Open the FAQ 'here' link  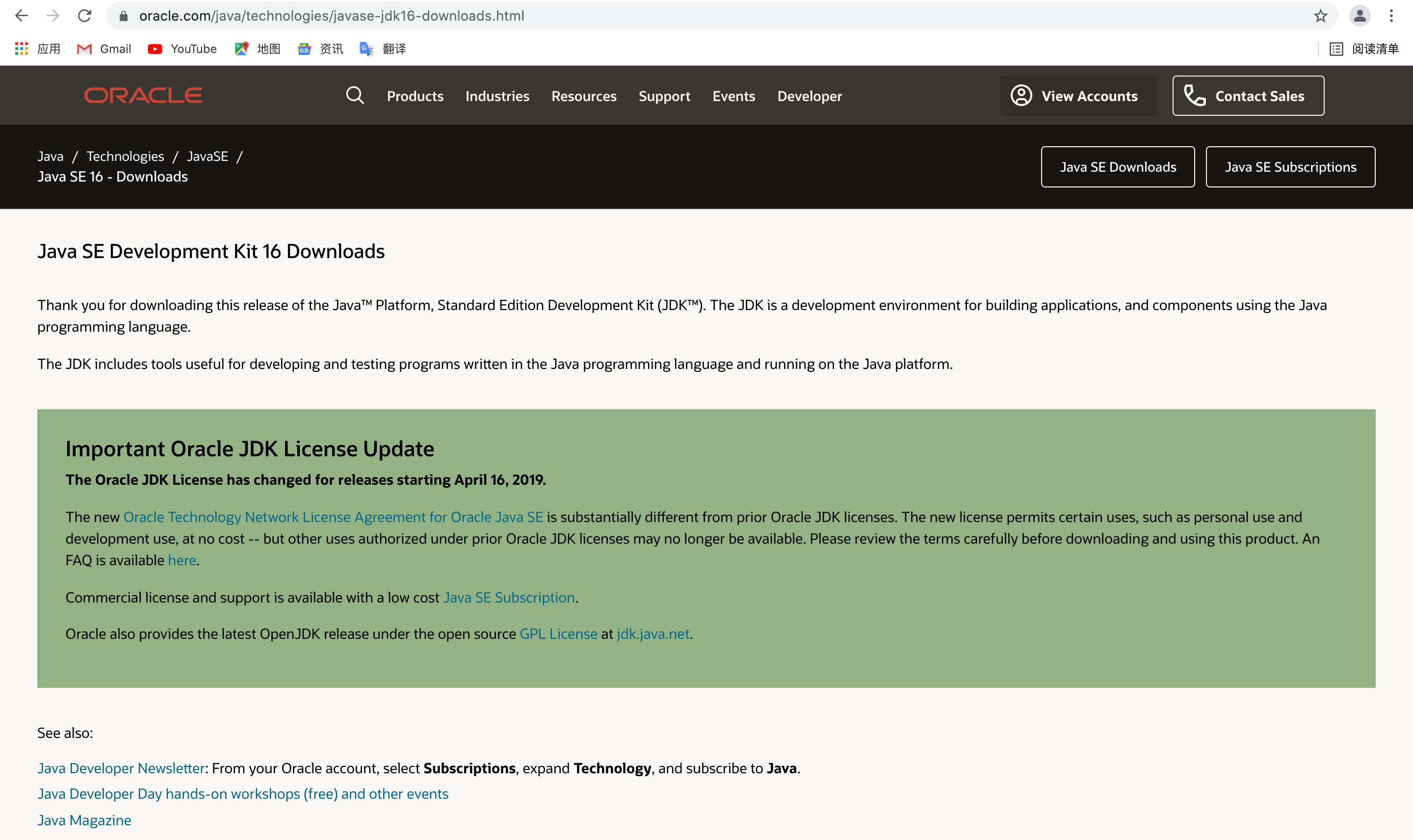[x=182, y=560]
